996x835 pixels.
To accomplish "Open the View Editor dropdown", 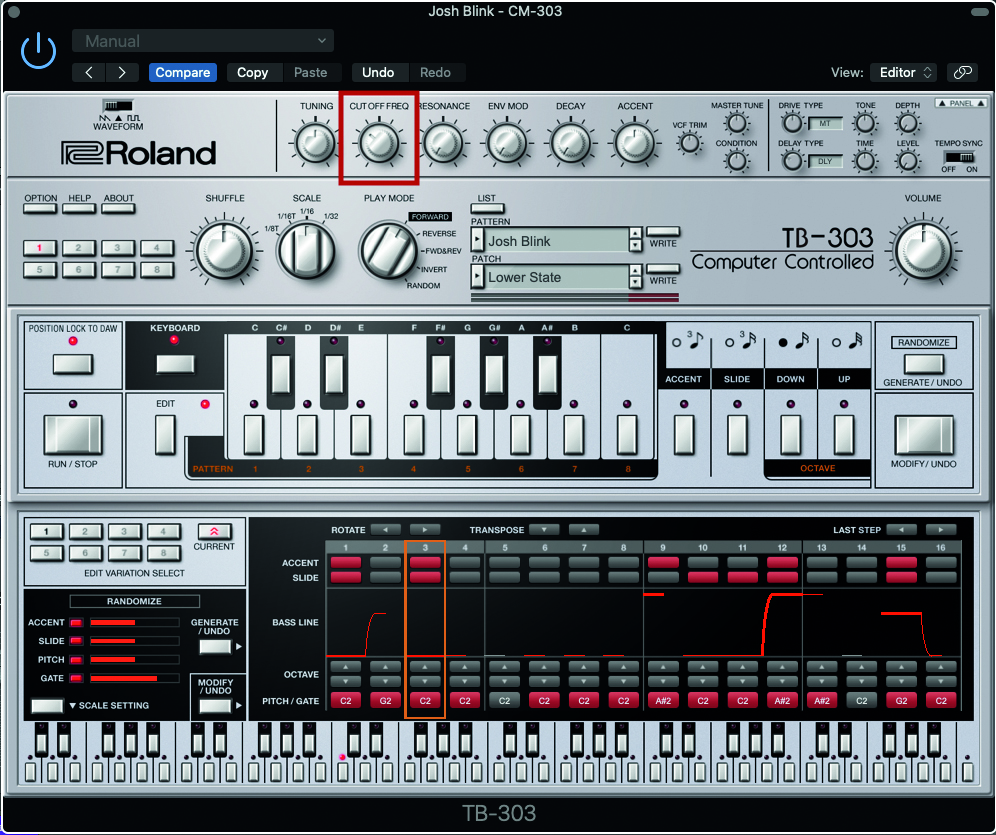I will (x=904, y=72).
